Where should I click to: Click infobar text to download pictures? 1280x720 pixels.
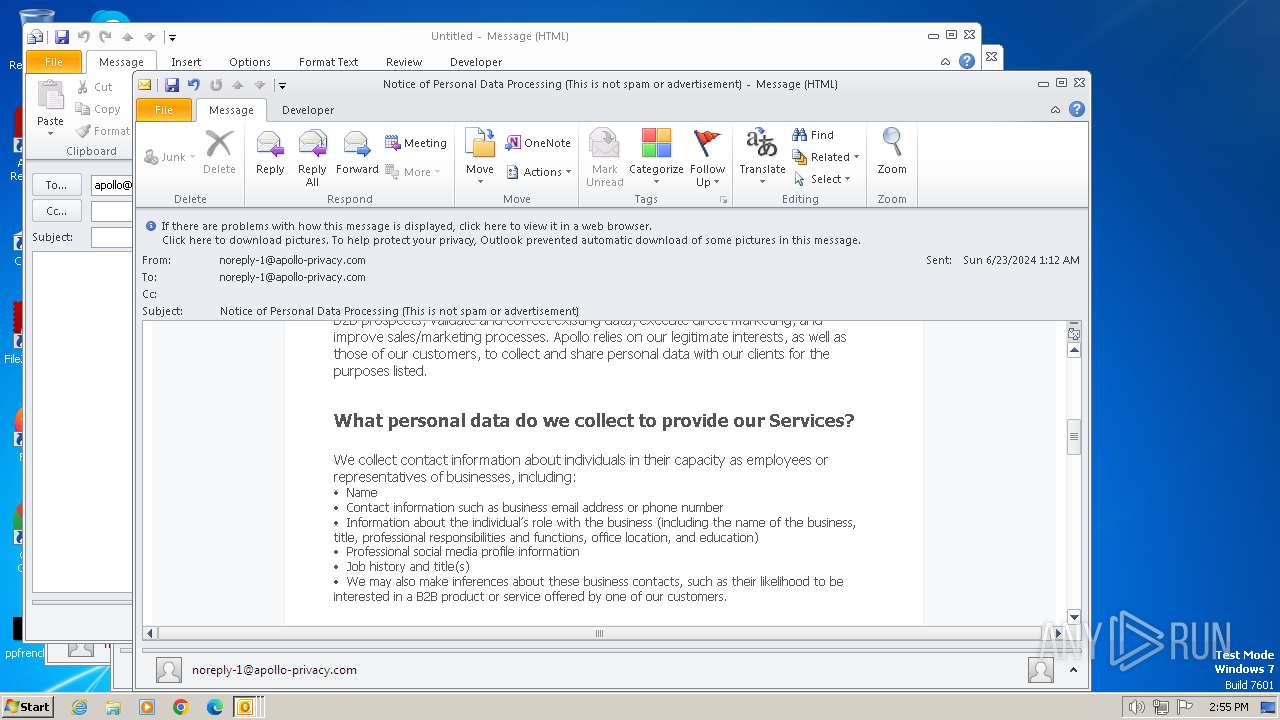coord(511,241)
